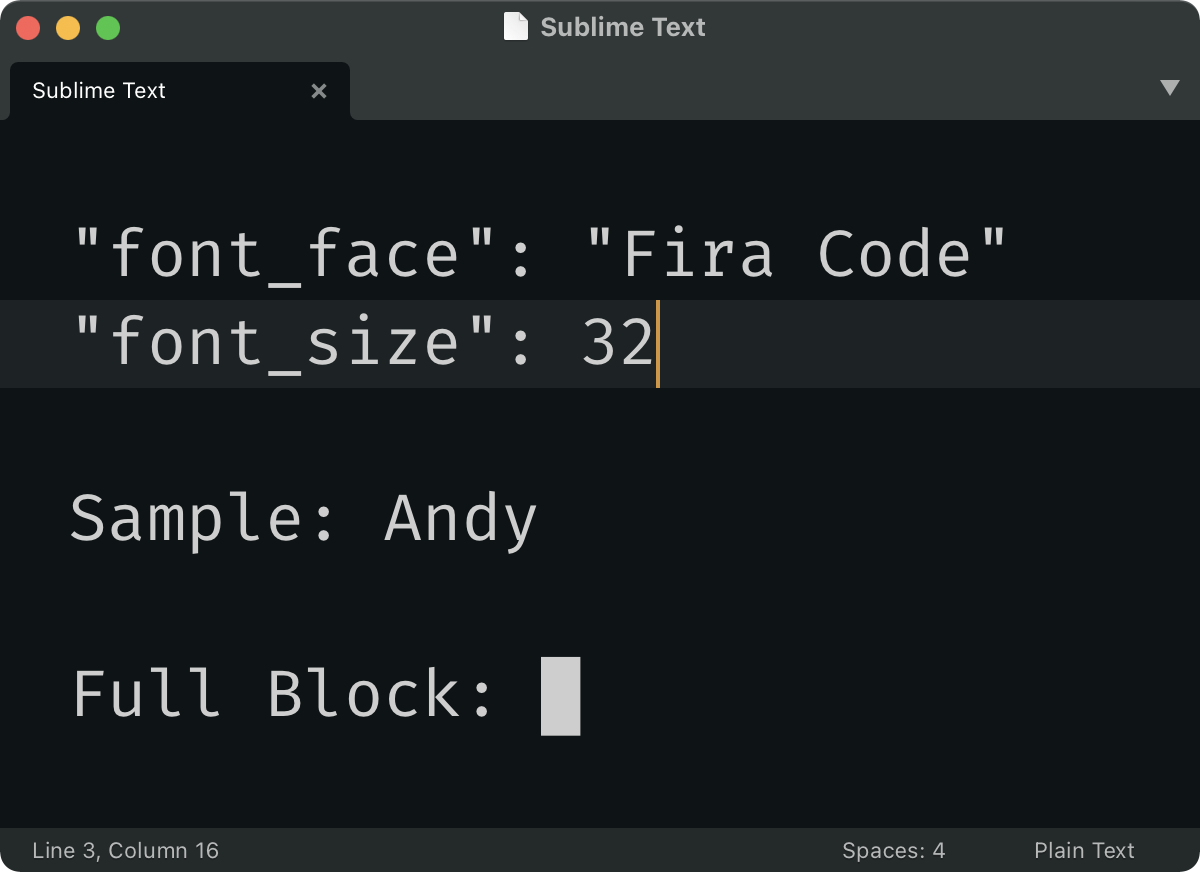Viewport: 1200px width, 872px height.
Task: Click Line 3, Column 16 status
Action: tap(125, 851)
